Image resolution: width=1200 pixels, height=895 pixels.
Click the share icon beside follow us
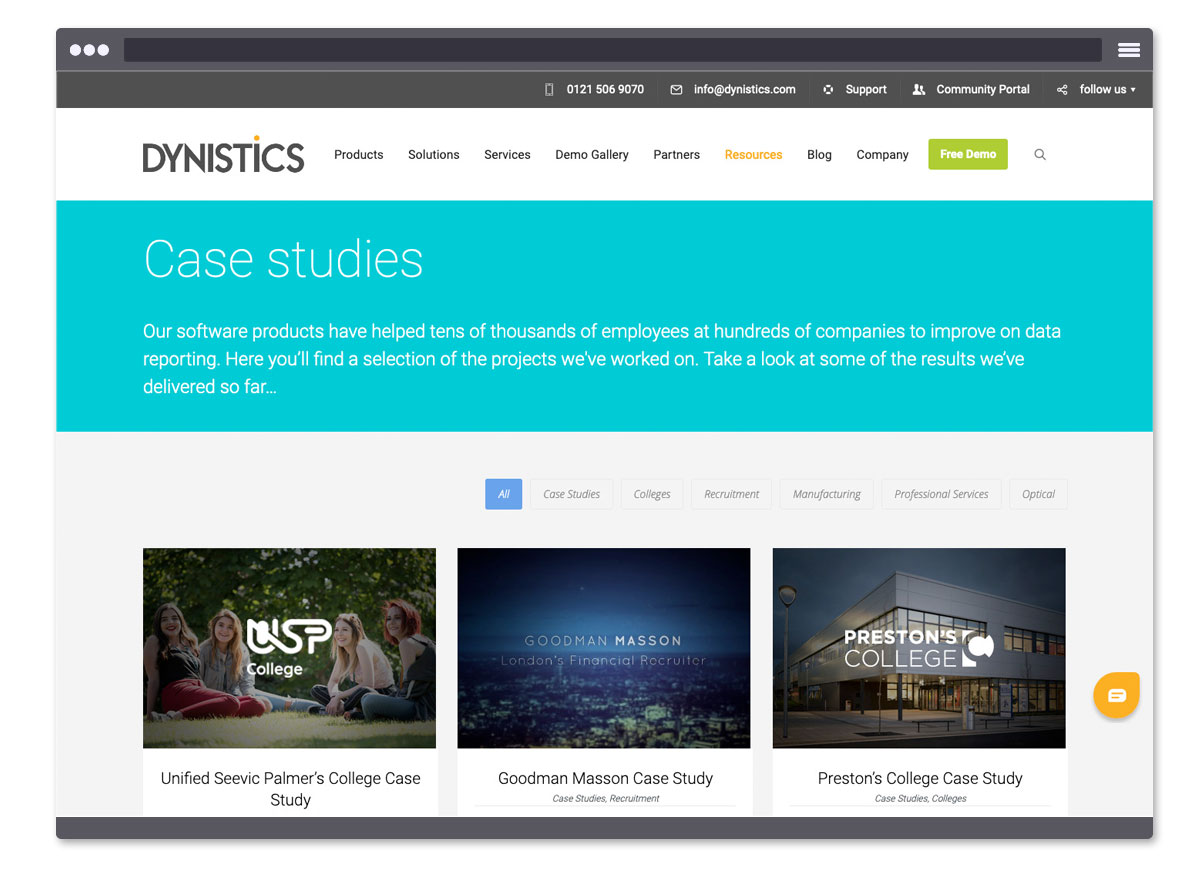click(x=1062, y=90)
